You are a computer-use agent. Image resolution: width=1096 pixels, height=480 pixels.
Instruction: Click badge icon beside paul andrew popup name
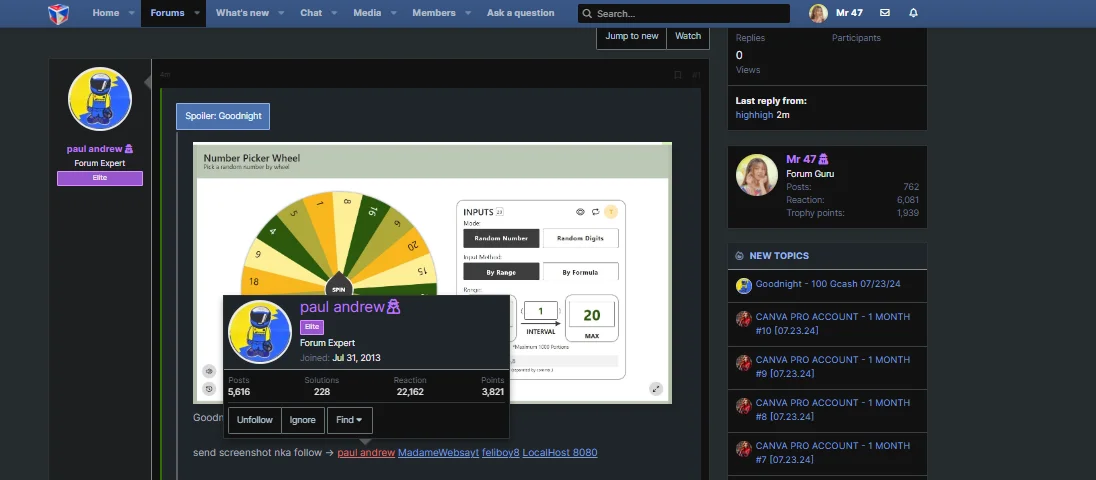click(x=394, y=306)
